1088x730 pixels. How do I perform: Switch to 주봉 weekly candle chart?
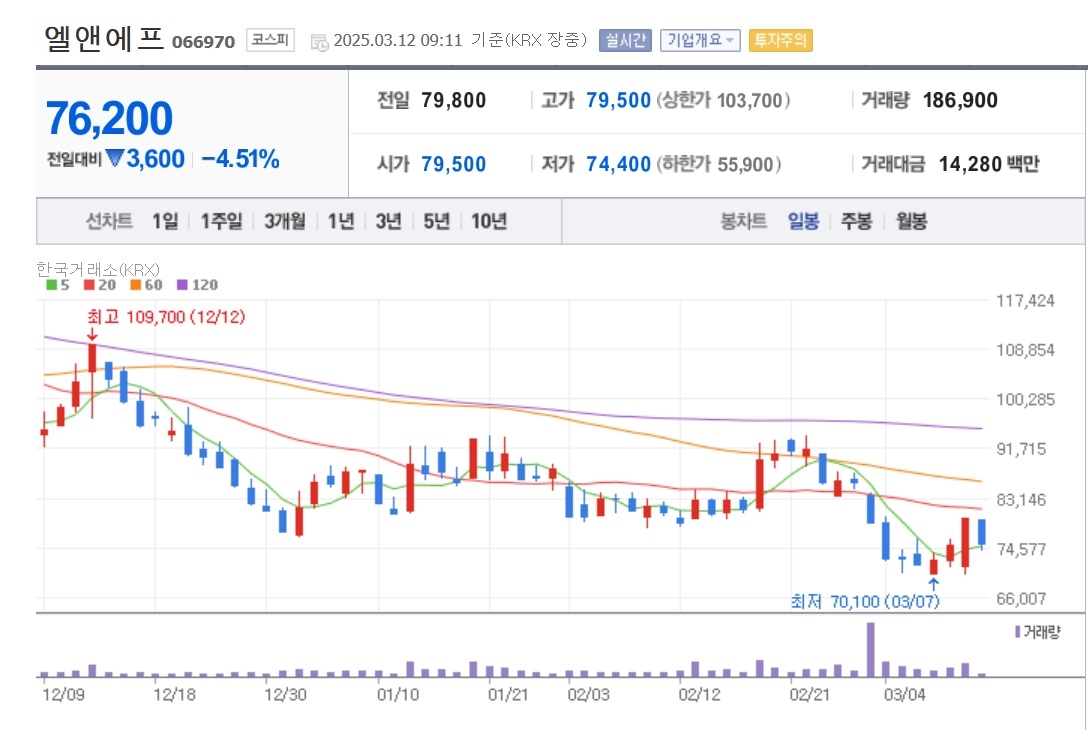[856, 221]
